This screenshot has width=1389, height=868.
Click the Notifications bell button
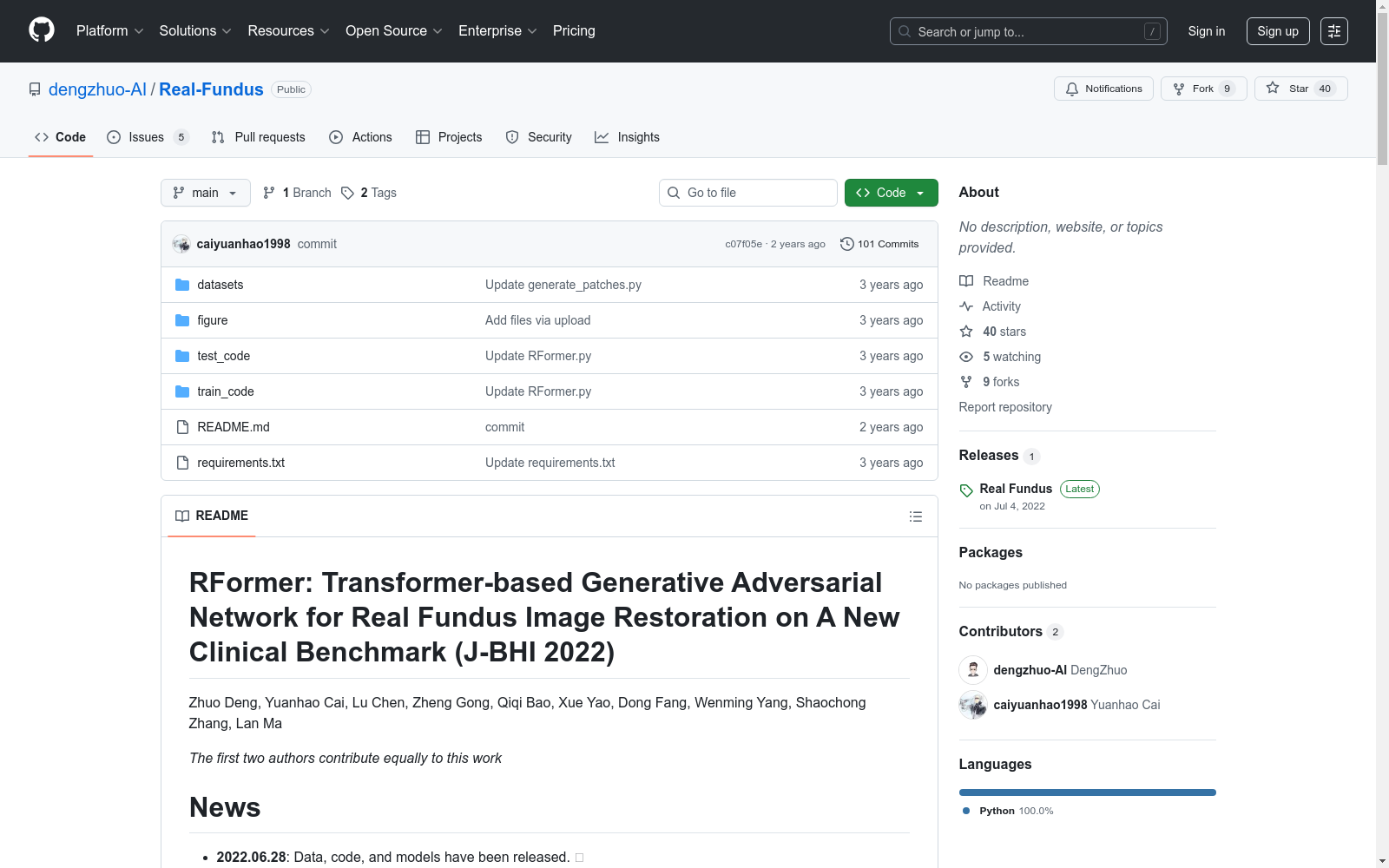point(1103,89)
